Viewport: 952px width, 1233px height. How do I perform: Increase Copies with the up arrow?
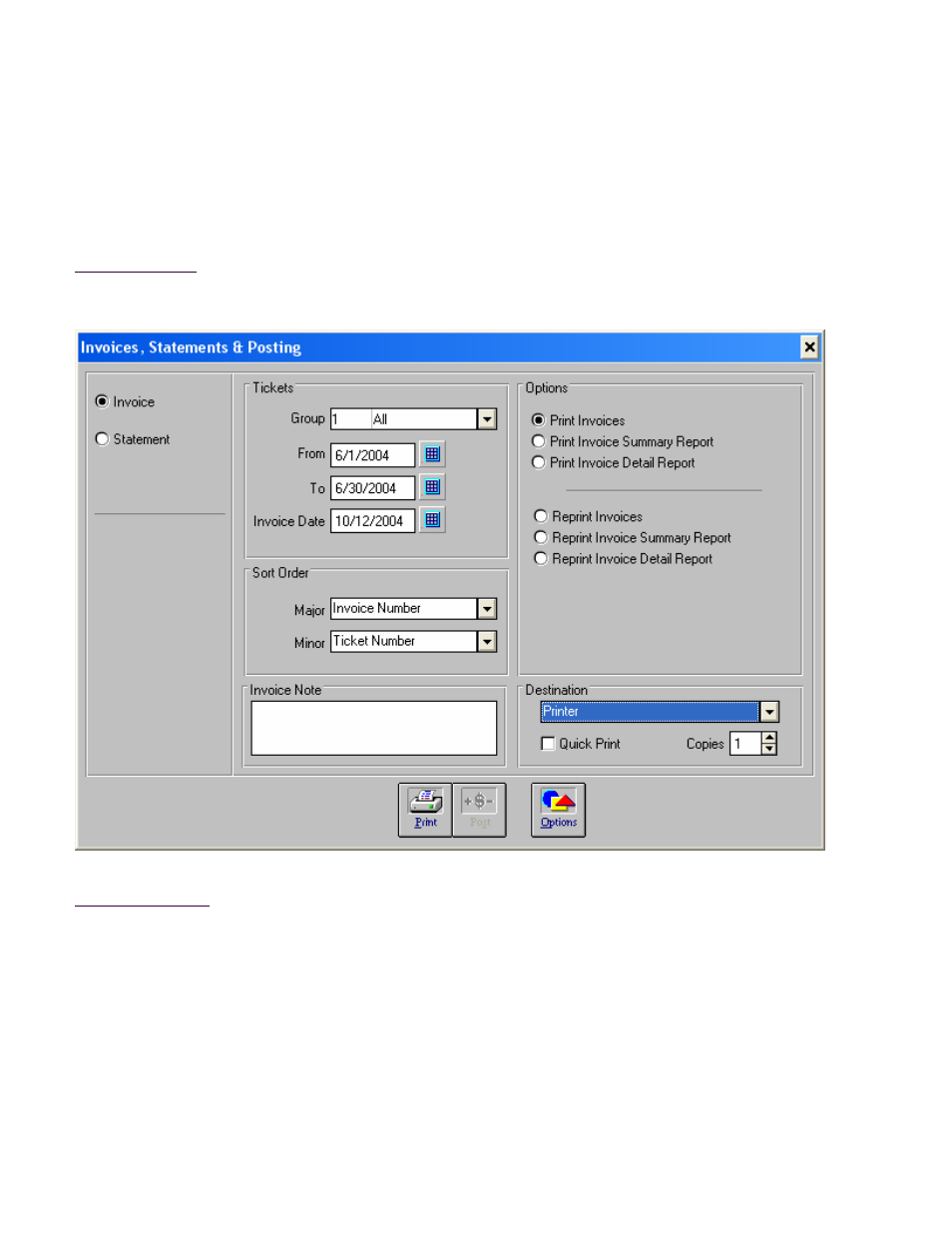click(769, 738)
